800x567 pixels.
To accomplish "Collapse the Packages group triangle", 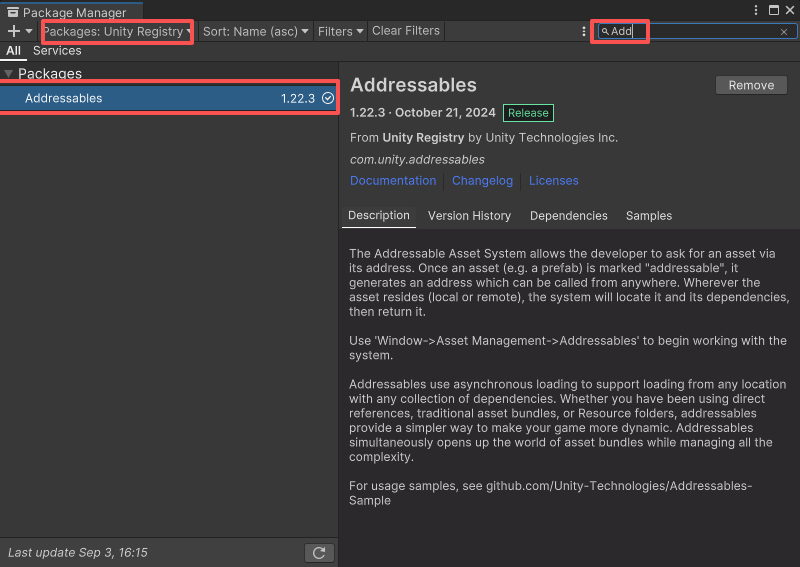I will (x=8, y=74).
